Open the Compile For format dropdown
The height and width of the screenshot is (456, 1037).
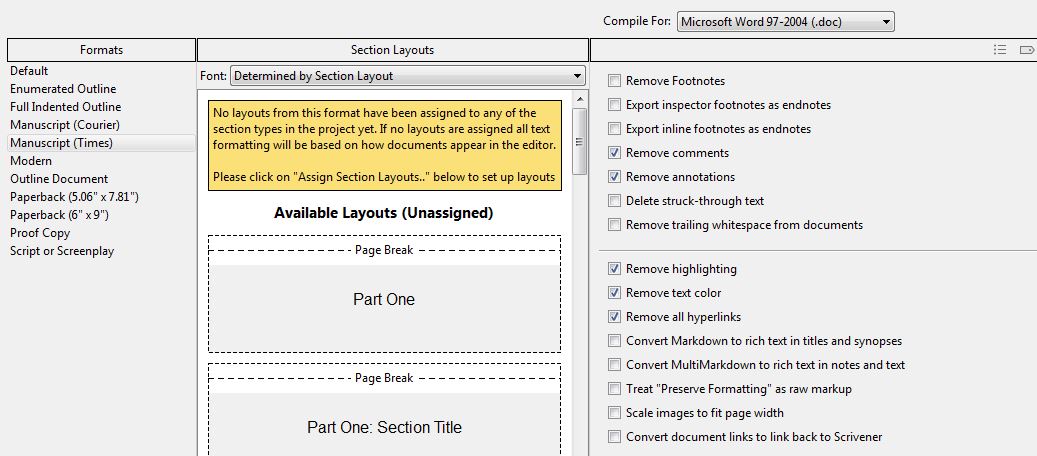point(786,22)
